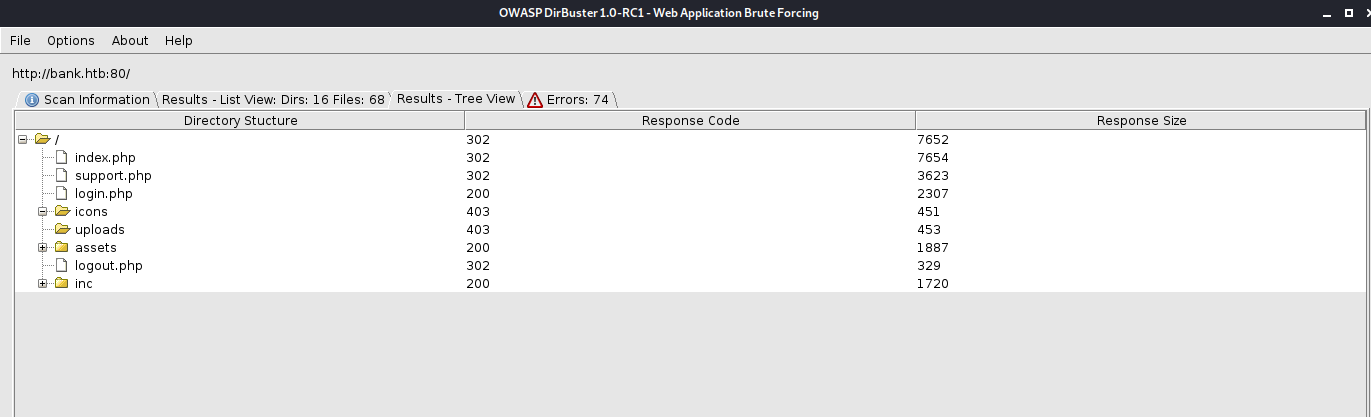Open the File menu
This screenshot has width=1371, height=417.
point(20,41)
